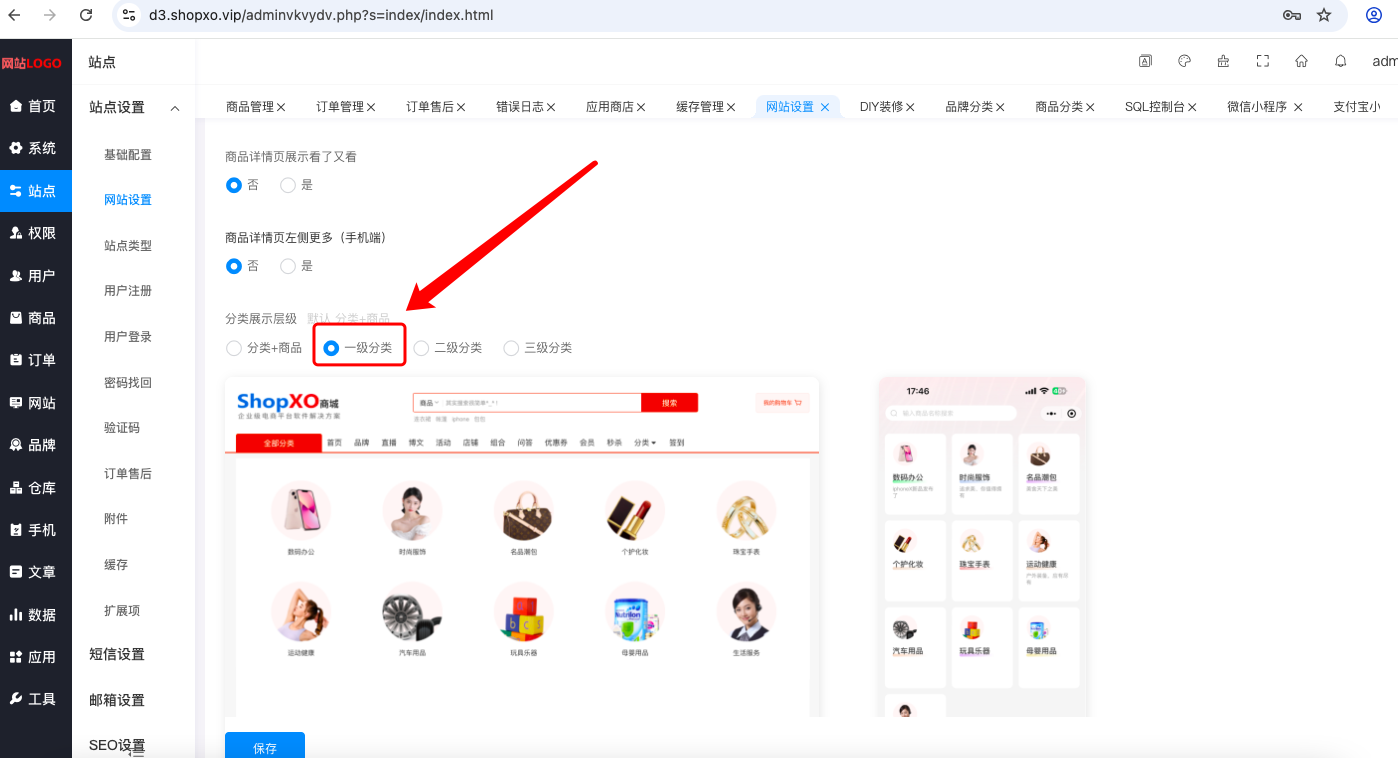Open 权限 in the dark sidebar
The image size is (1398, 758).
point(36,233)
